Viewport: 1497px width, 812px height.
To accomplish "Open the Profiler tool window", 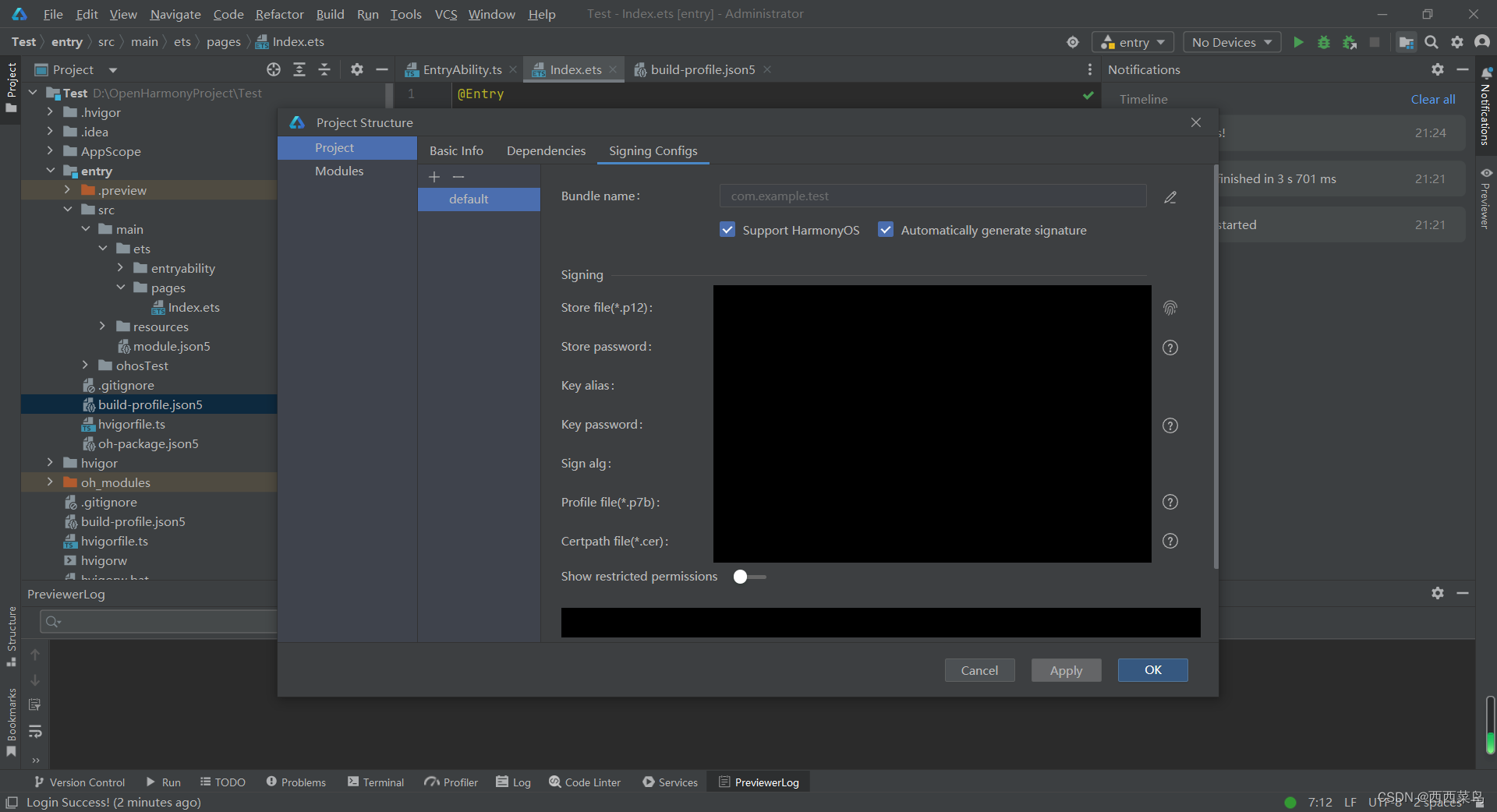I will tap(451, 782).
